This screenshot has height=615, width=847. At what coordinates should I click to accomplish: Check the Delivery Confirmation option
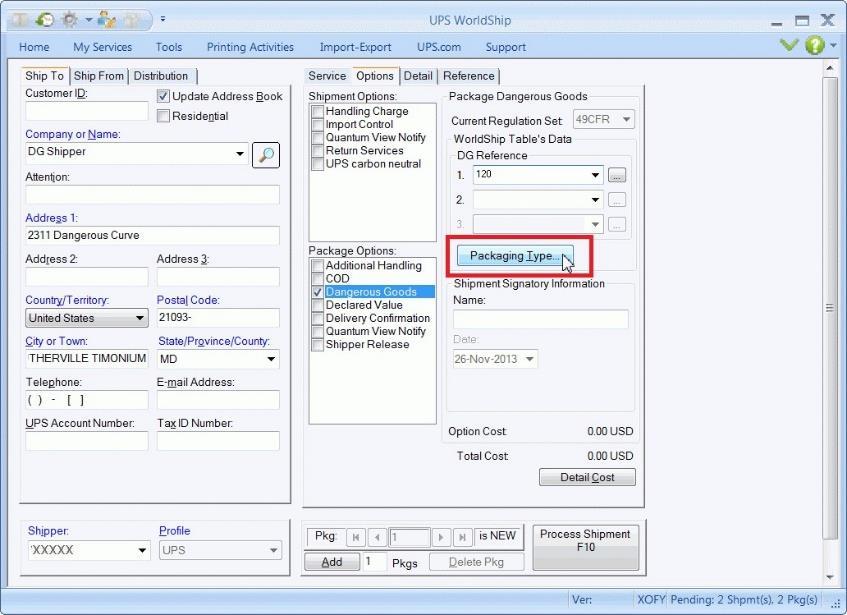[318, 318]
